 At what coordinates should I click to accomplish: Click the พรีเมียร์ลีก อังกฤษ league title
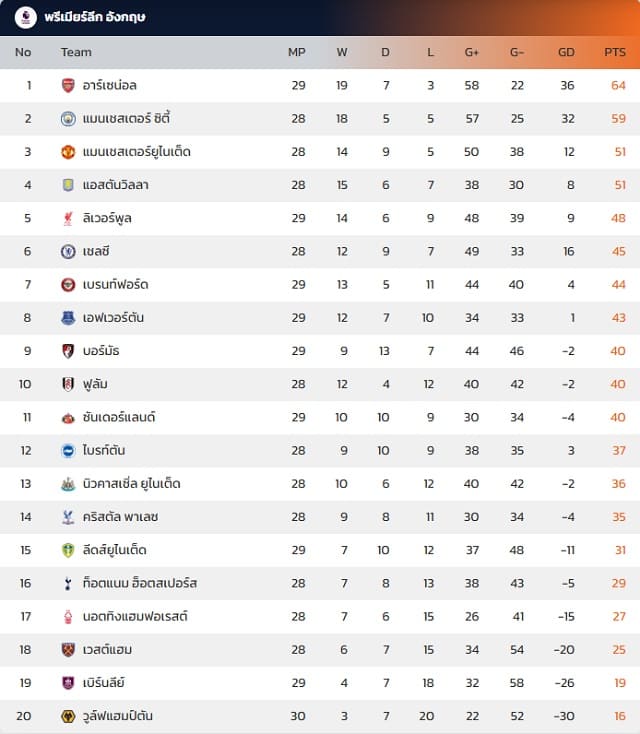[x=95, y=17]
